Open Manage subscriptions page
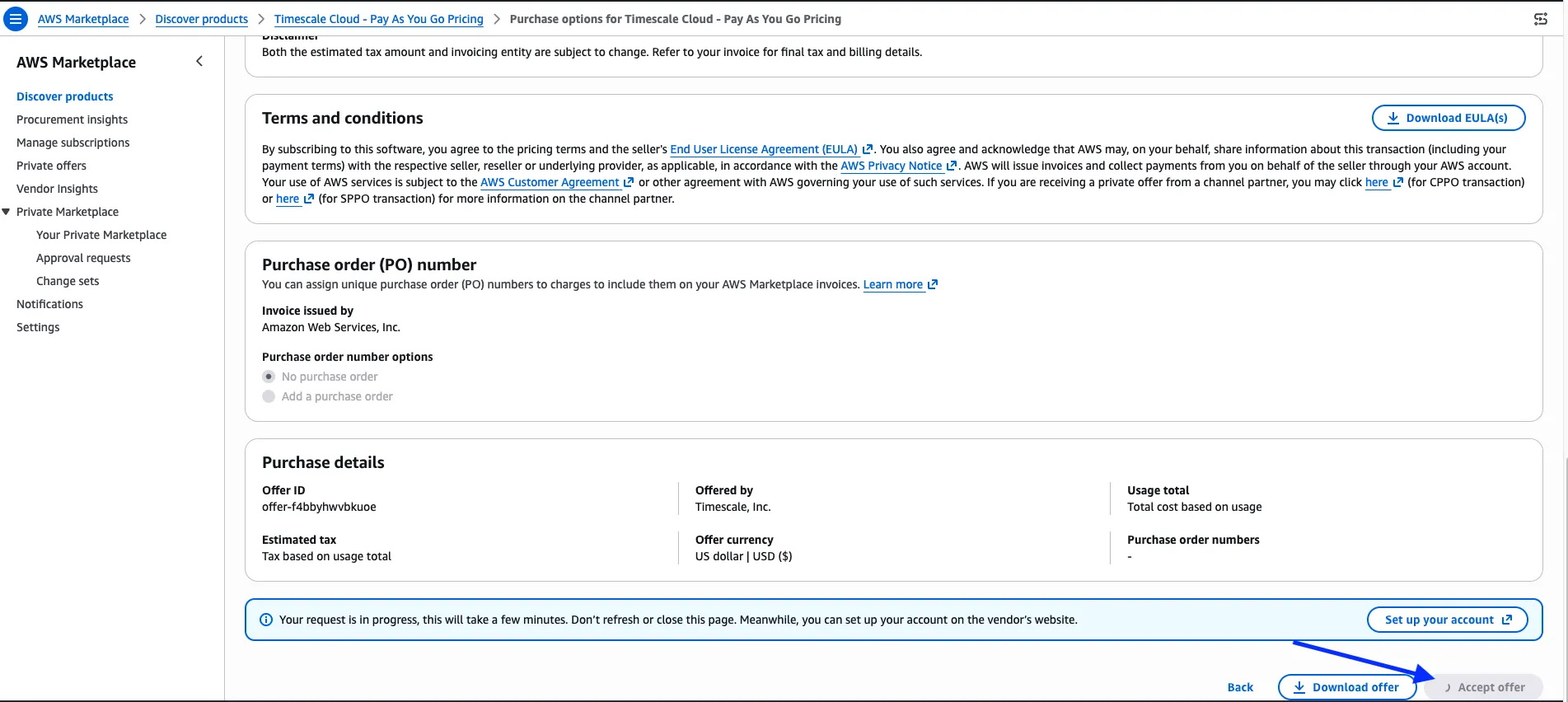The image size is (1568, 702). coord(73,143)
